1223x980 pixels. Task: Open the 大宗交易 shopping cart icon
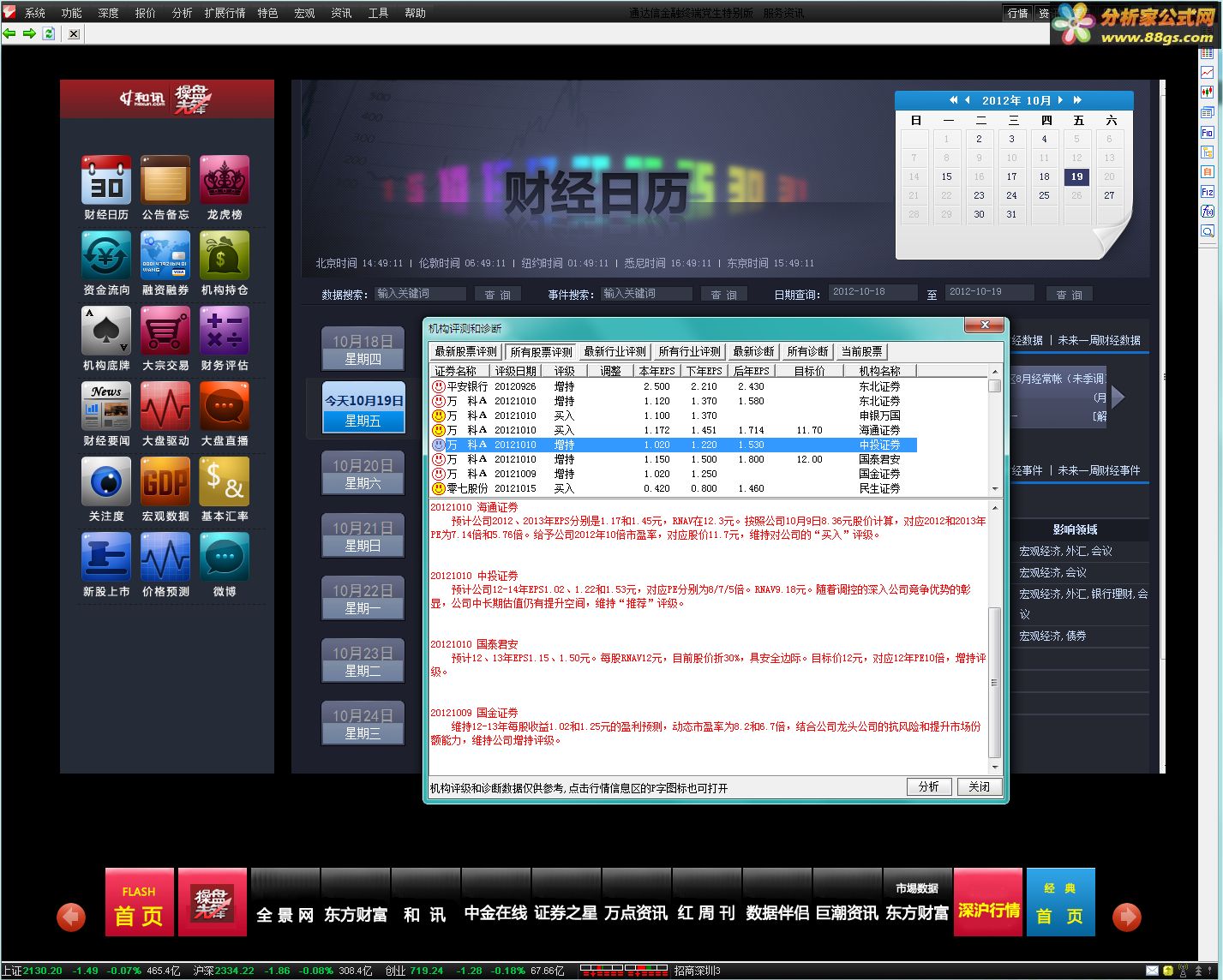tap(165, 331)
